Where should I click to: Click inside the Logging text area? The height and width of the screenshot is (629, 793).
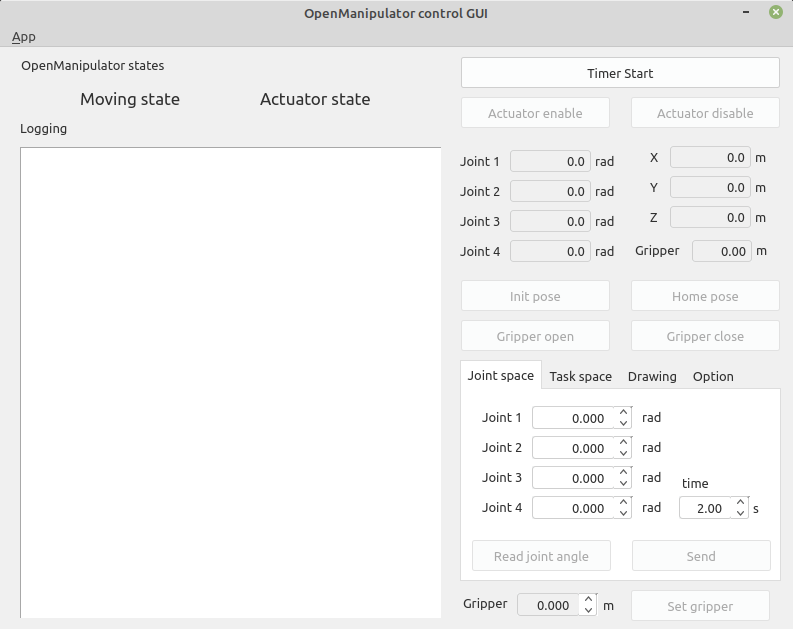[230, 382]
